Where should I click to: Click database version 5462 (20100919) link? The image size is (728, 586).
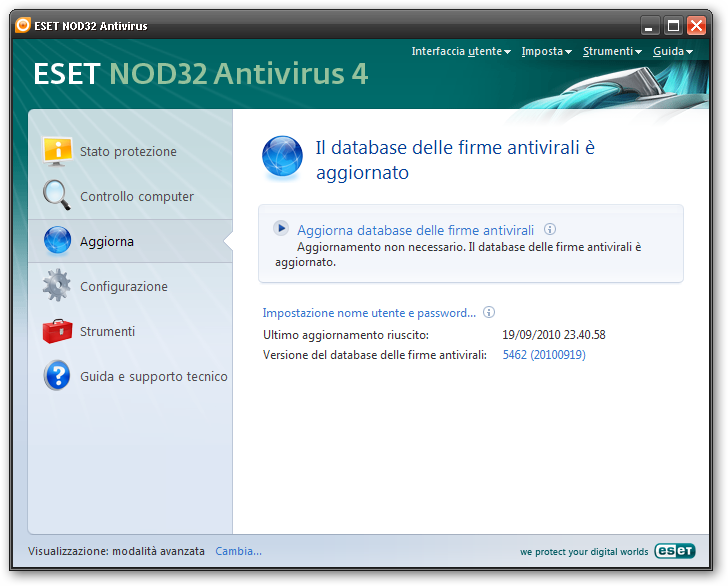[x=544, y=355]
